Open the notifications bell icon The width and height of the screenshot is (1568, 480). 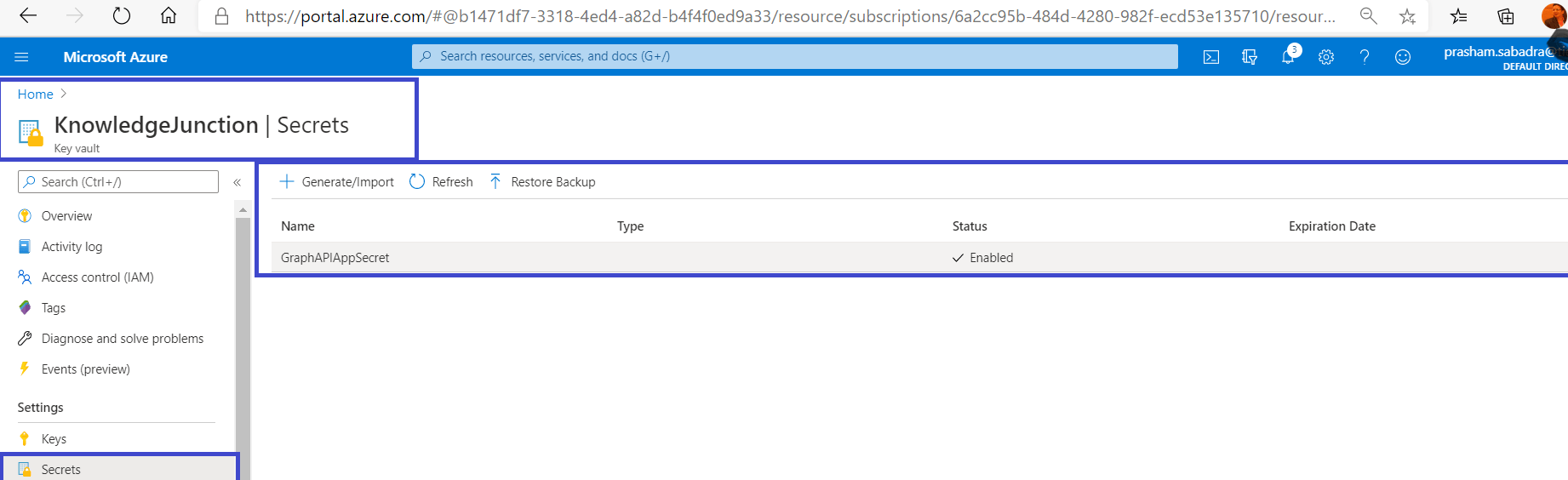(x=1288, y=57)
